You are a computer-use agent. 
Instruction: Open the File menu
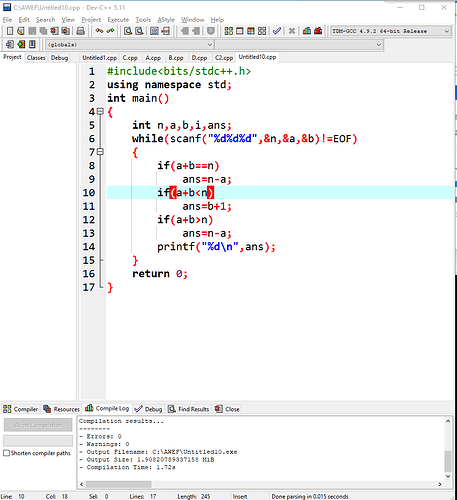(x=7, y=20)
